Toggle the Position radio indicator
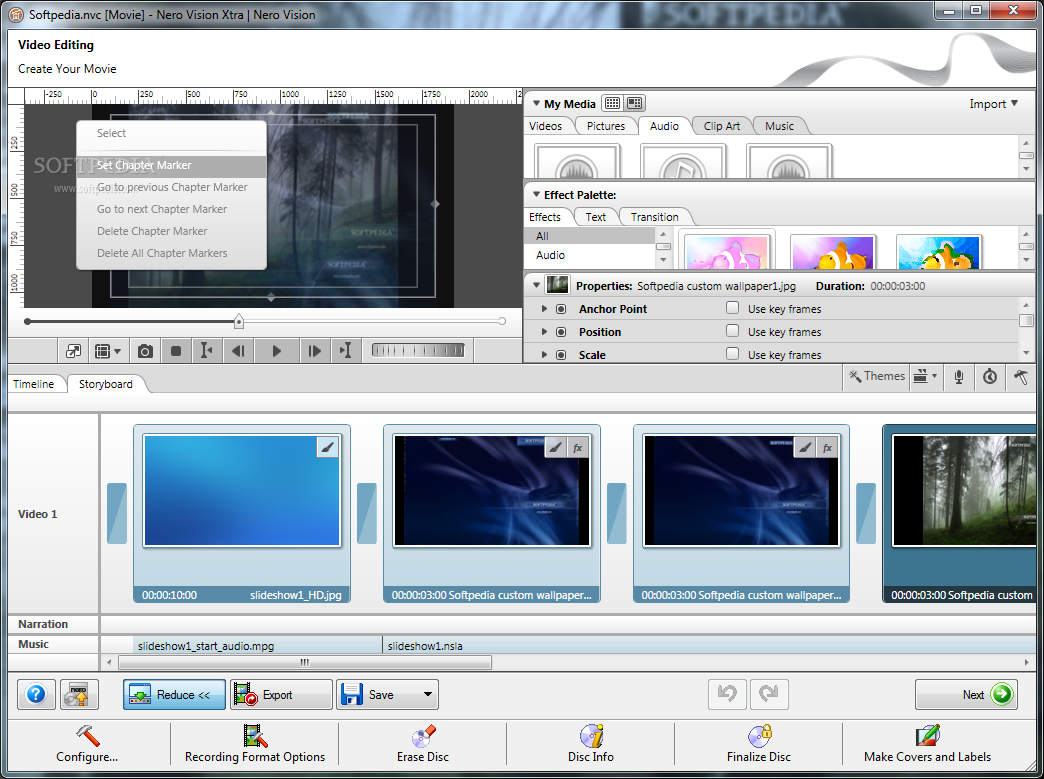The height and width of the screenshot is (779, 1044). [561, 332]
